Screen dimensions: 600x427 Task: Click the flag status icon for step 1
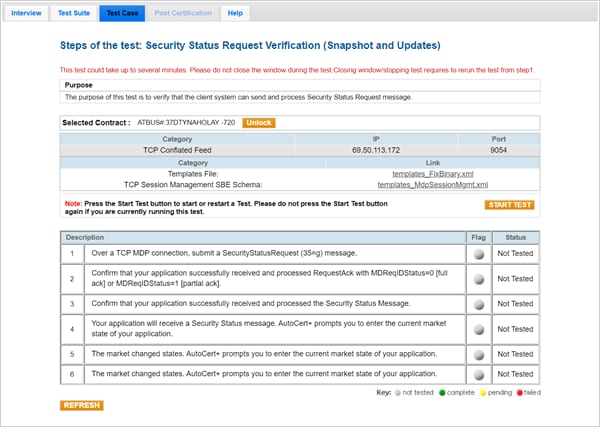(479, 254)
